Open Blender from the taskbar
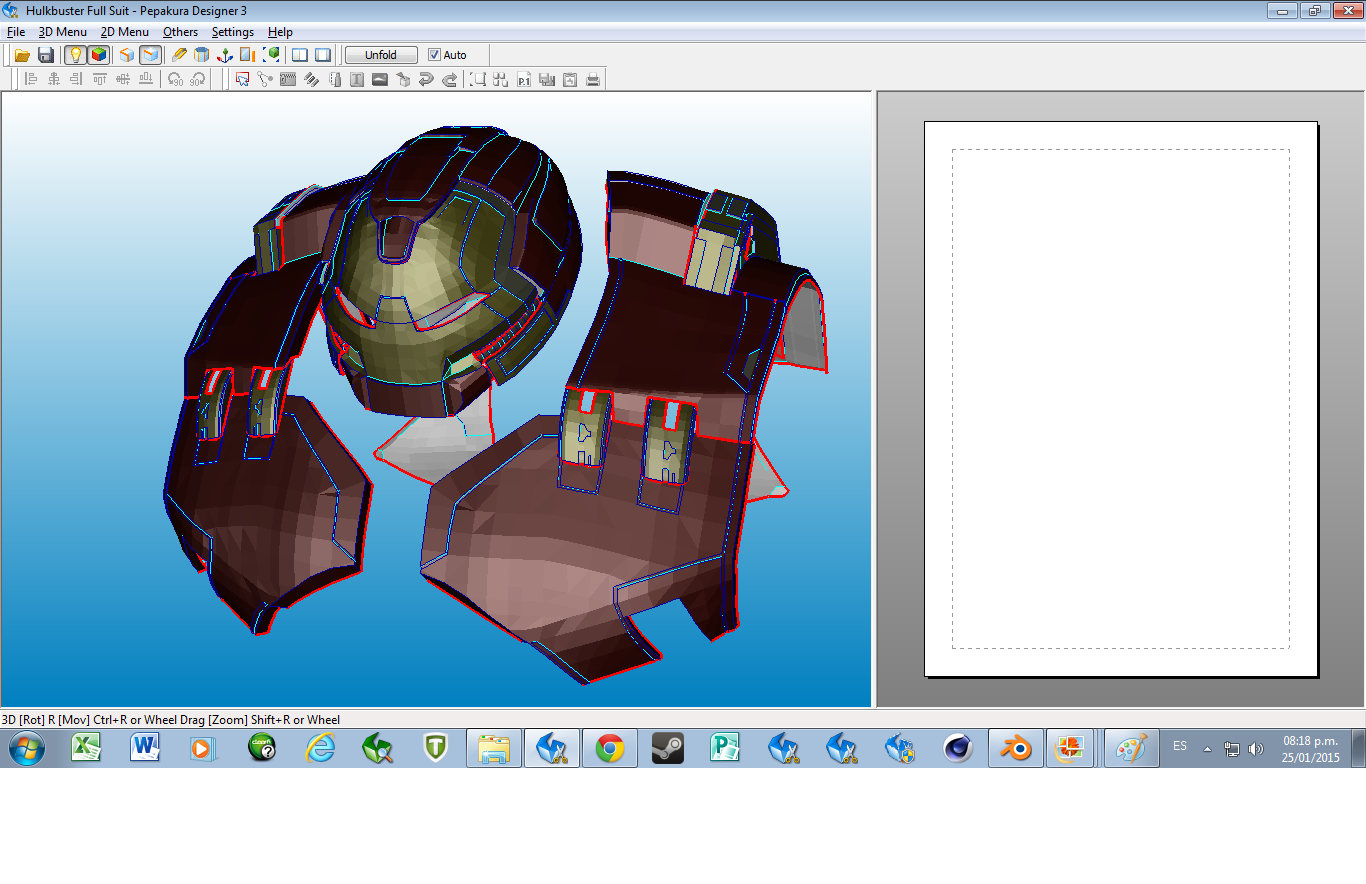1366x884 pixels. pyautogui.click(x=1017, y=748)
